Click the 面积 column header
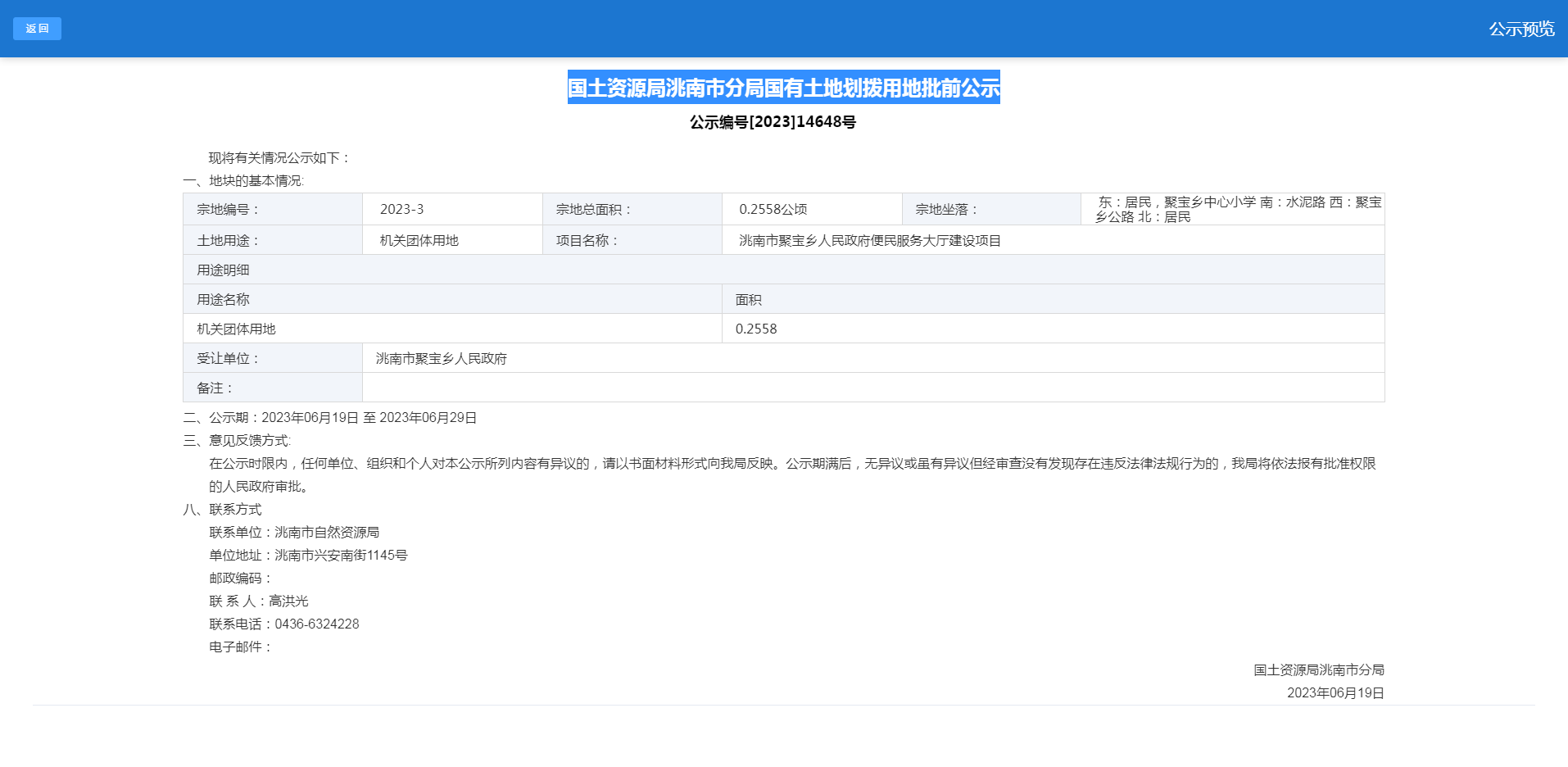This screenshot has width=1568, height=767. pyautogui.click(x=1054, y=299)
